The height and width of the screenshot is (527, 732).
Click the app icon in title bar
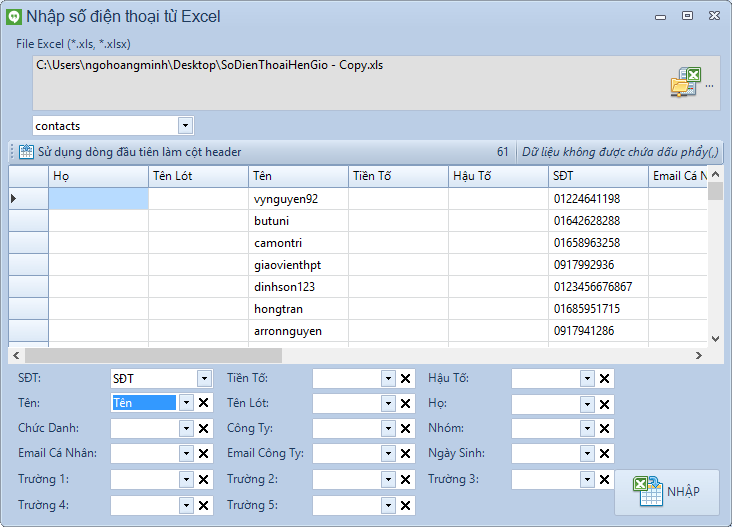click(14, 17)
